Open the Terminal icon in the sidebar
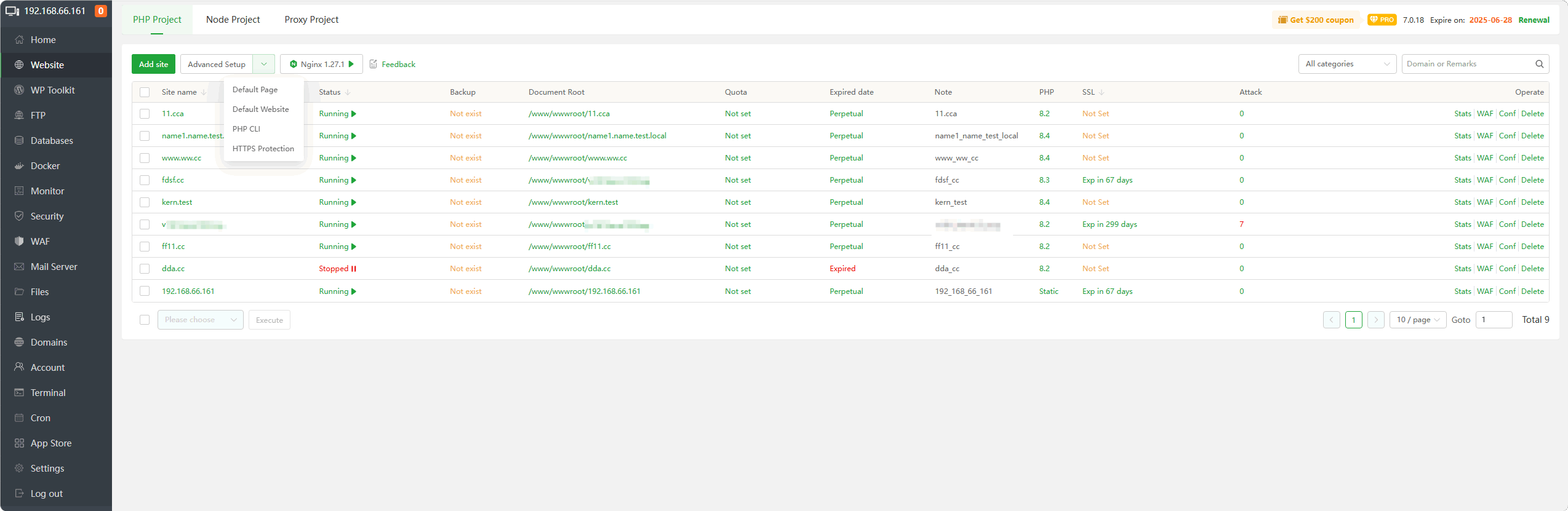1568x511 pixels. pos(19,393)
